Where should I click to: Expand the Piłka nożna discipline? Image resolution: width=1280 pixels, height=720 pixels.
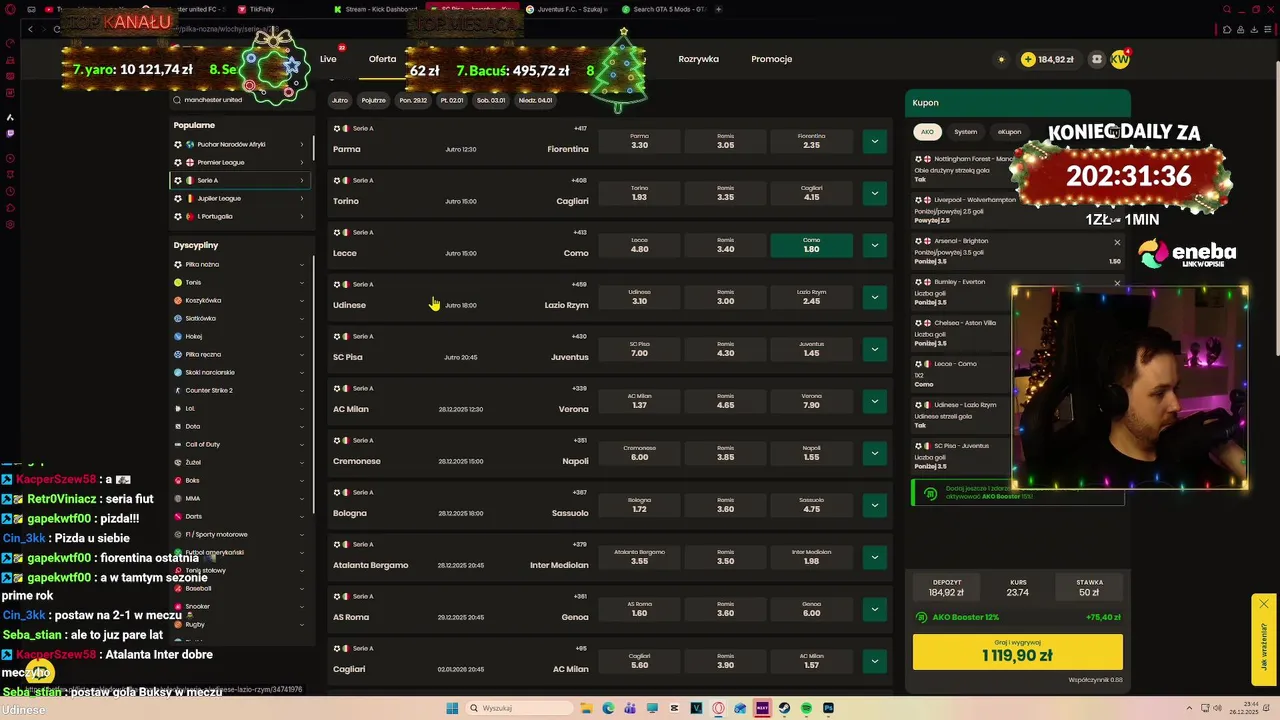pyautogui.click(x=240, y=264)
